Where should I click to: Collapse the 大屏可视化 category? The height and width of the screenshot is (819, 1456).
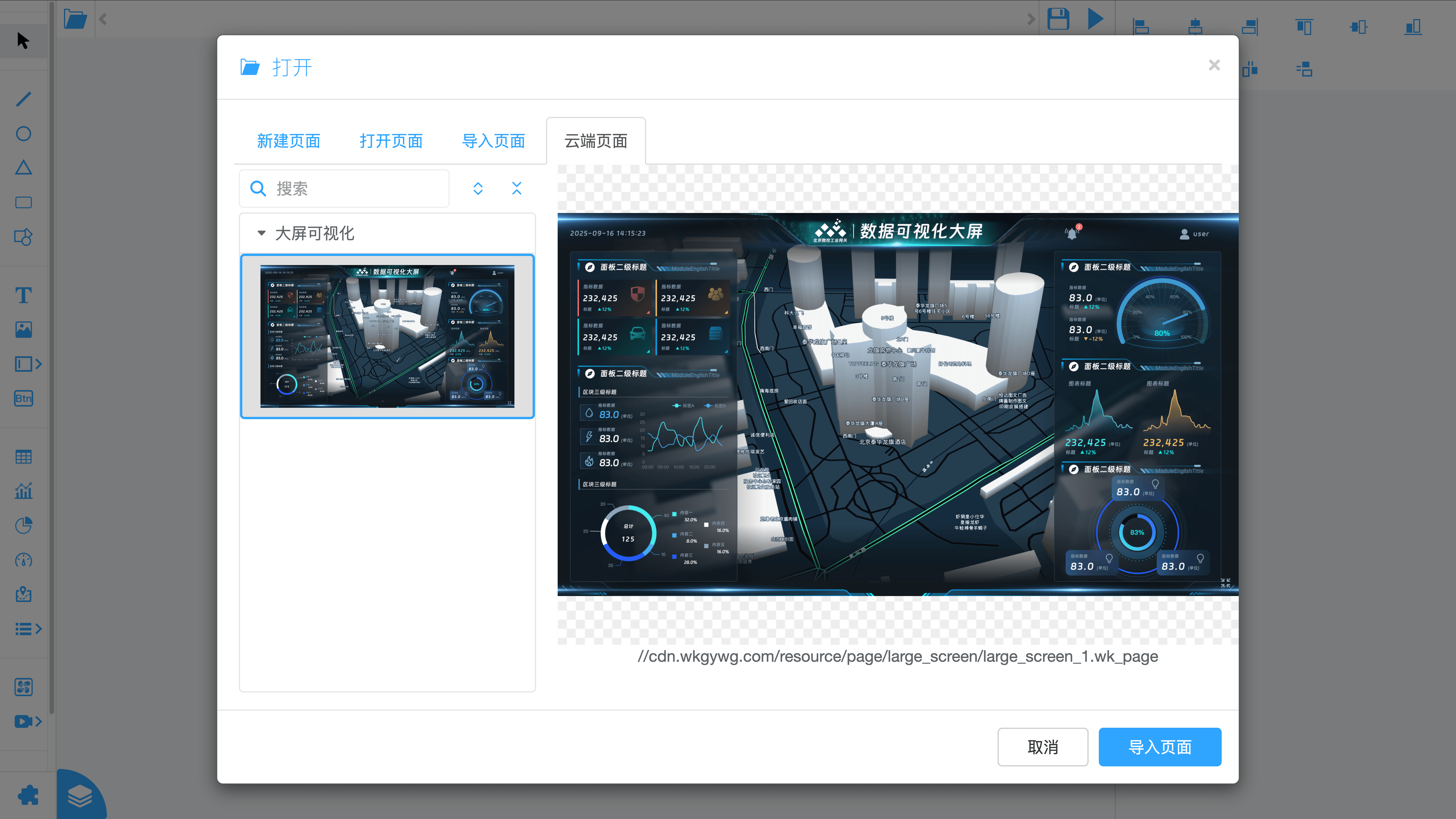coord(261,233)
